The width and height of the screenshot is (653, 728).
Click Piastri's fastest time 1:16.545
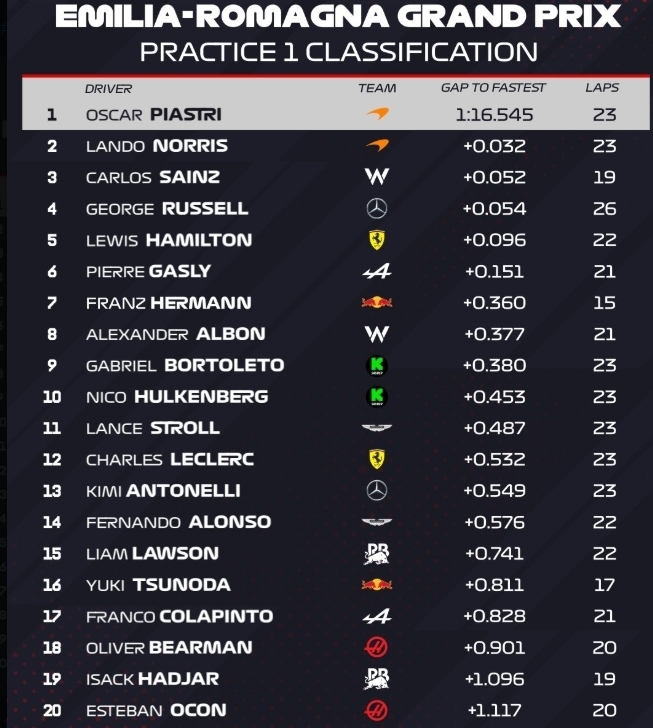click(x=494, y=115)
